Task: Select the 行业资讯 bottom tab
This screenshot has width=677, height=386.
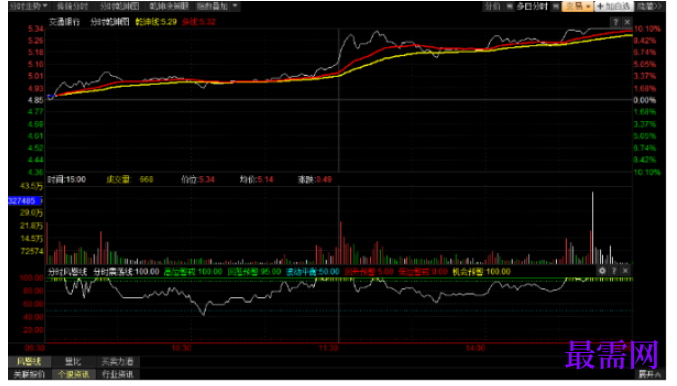Action: [117, 374]
